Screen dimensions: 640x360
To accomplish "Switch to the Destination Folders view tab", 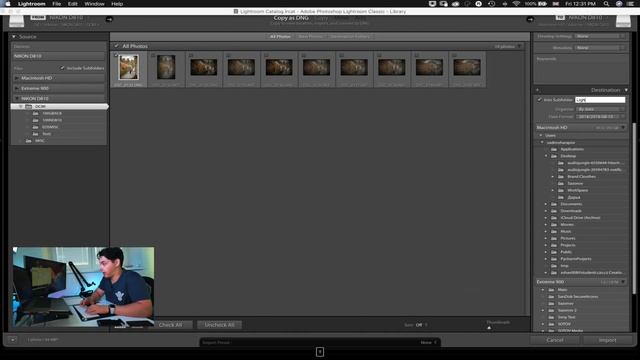I will [350, 36].
